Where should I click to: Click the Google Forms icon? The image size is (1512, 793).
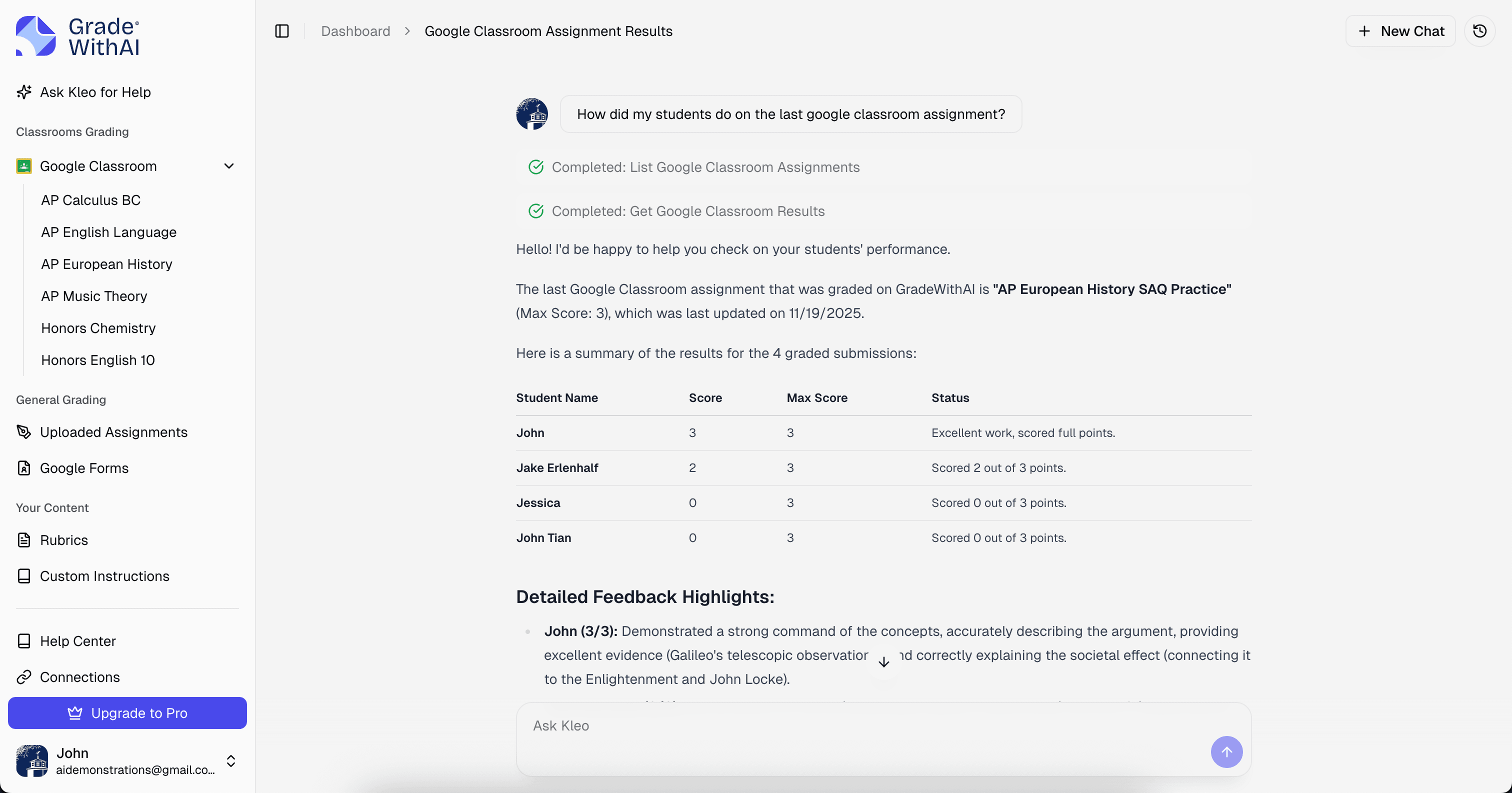point(23,468)
